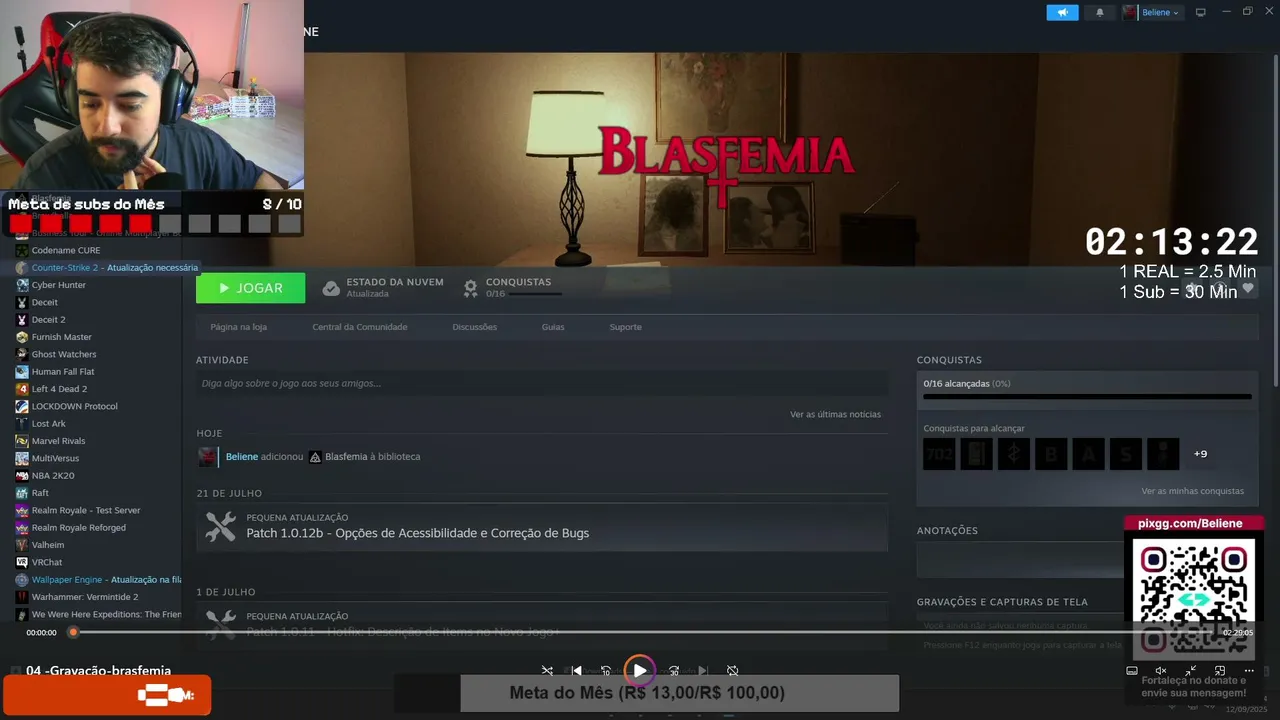
Task: Click the Left 4 Dead 2 game icon
Action: click(x=22, y=389)
